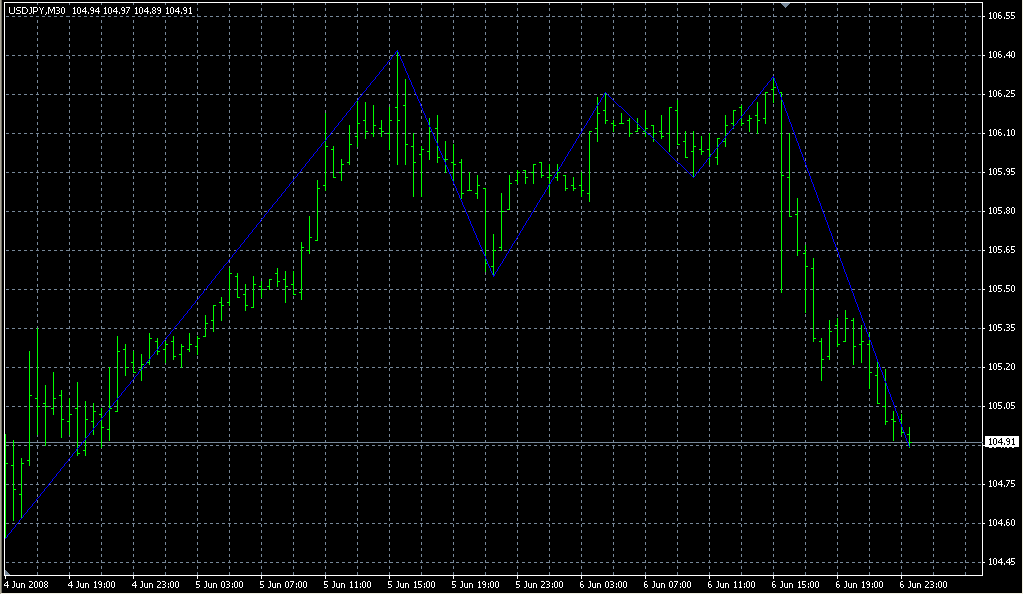Select the 106.55 price scale label
Screen dimensions: 1024x594
click(x=1000, y=17)
